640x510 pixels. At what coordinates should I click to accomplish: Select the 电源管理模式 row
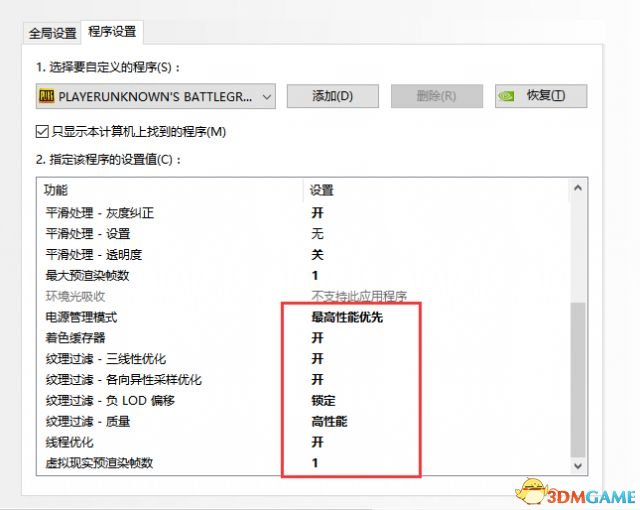(x=302, y=317)
